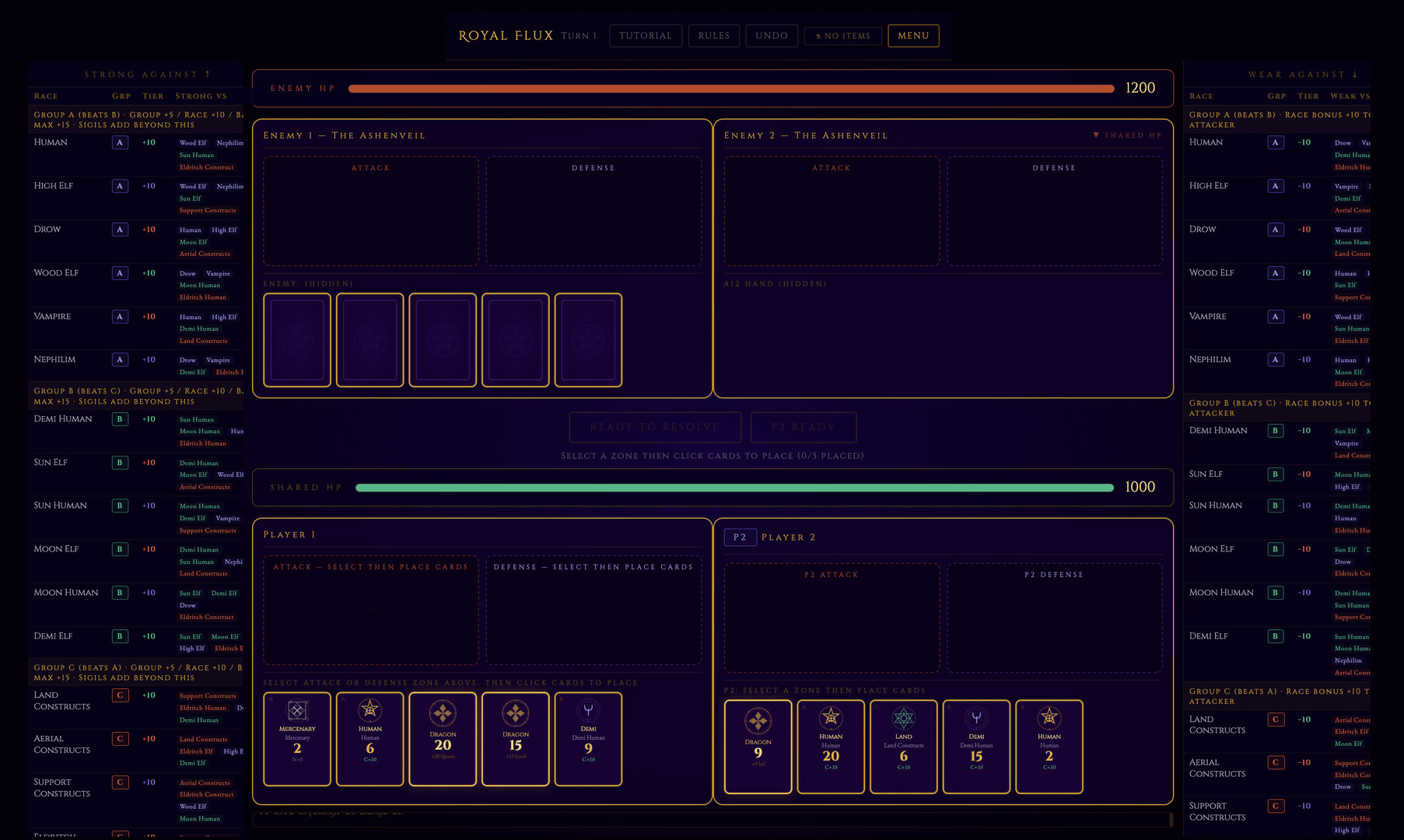Choose Player 1's Dragon 20 card
The width and height of the screenshot is (1404, 840).
pyautogui.click(x=443, y=739)
